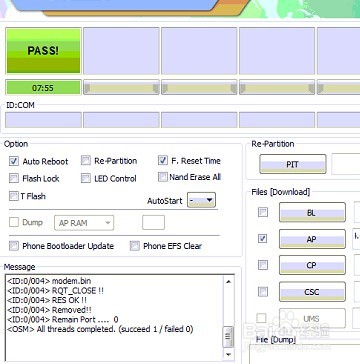Enable T Flash checkbox
The image size is (360, 364).
(14, 196)
